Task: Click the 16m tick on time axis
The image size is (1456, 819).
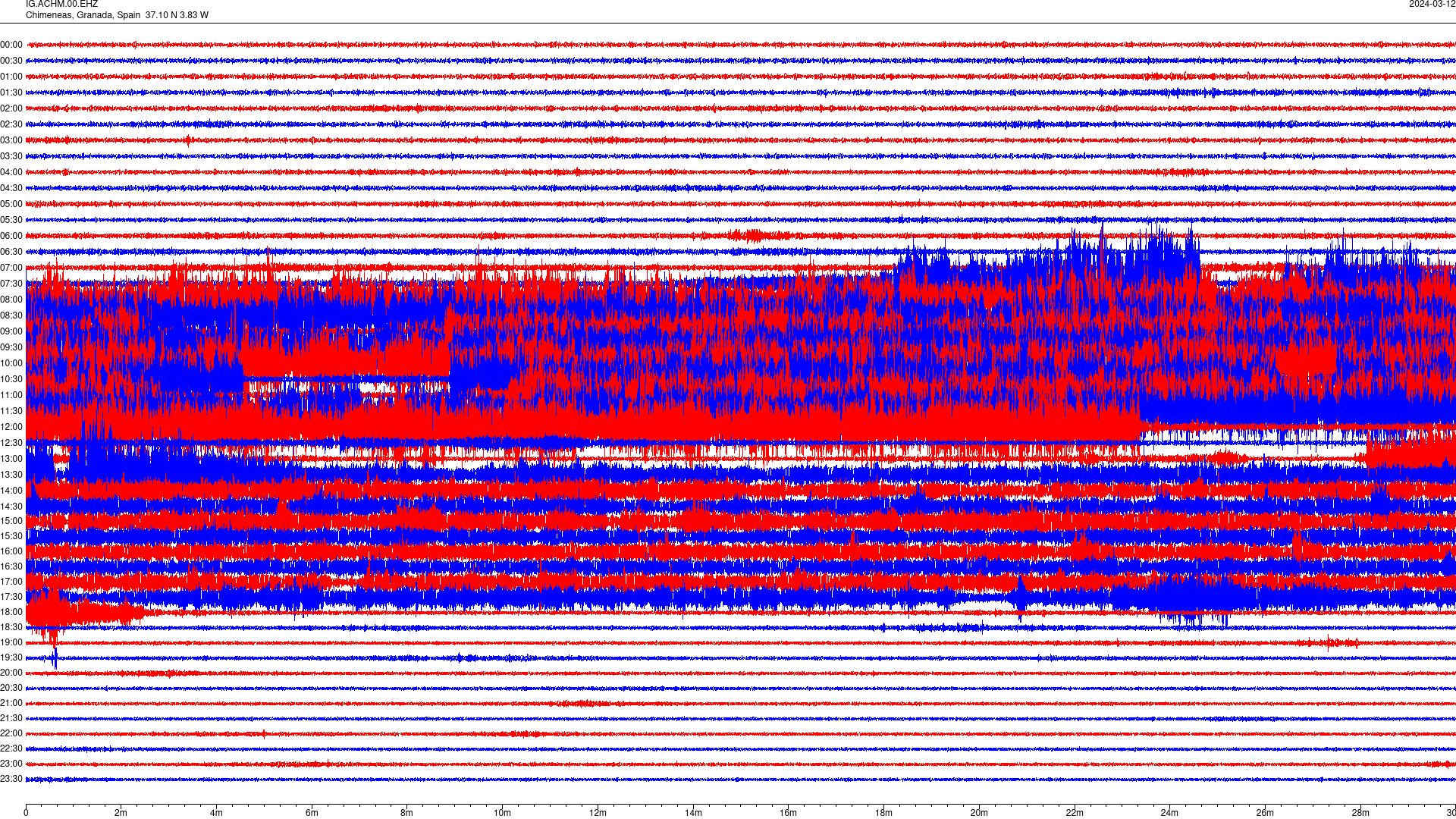Action: [789, 813]
